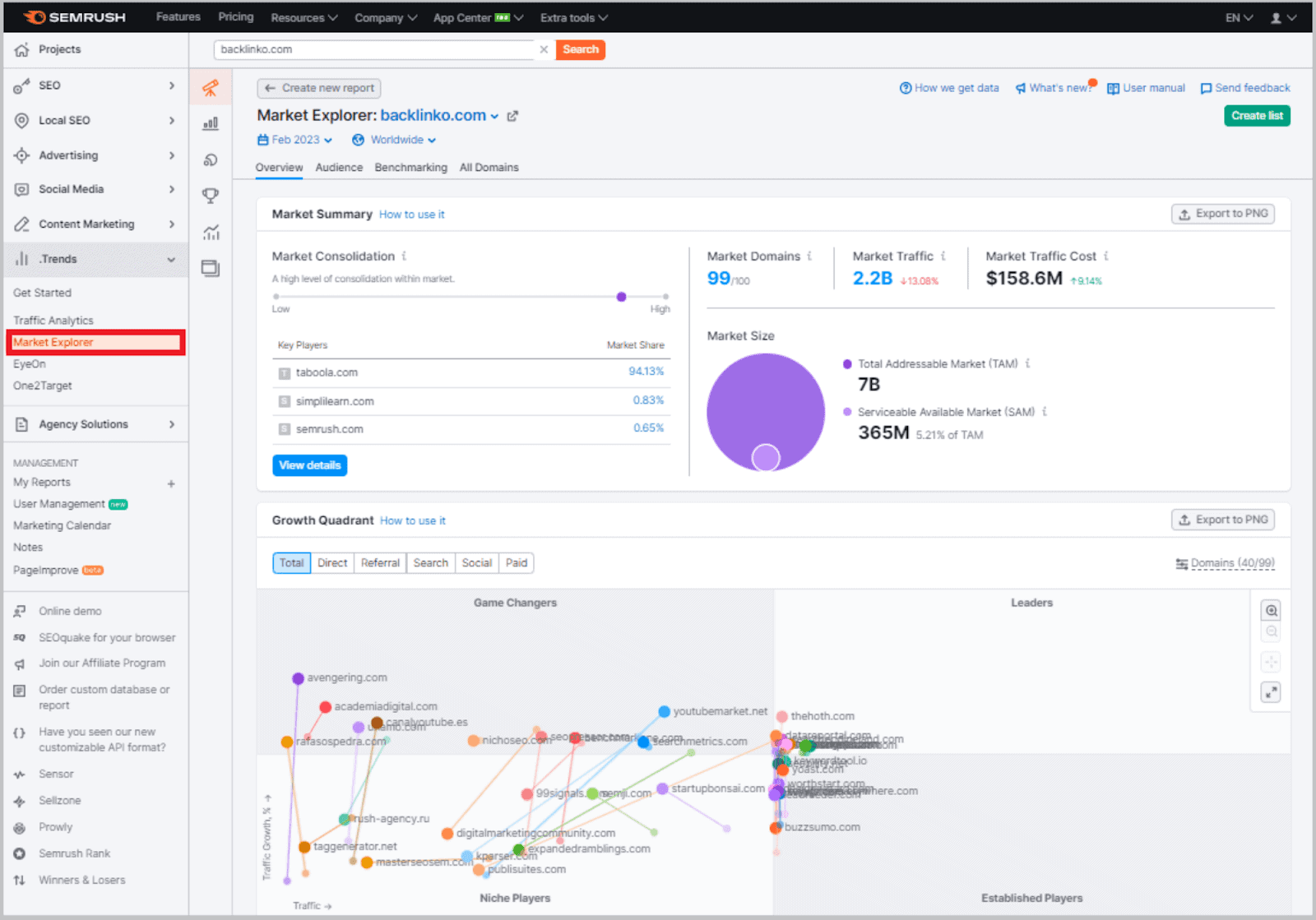This screenshot has width=1316, height=920.
Task: Select the Paid traffic toggle
Action: pos(517,563)
